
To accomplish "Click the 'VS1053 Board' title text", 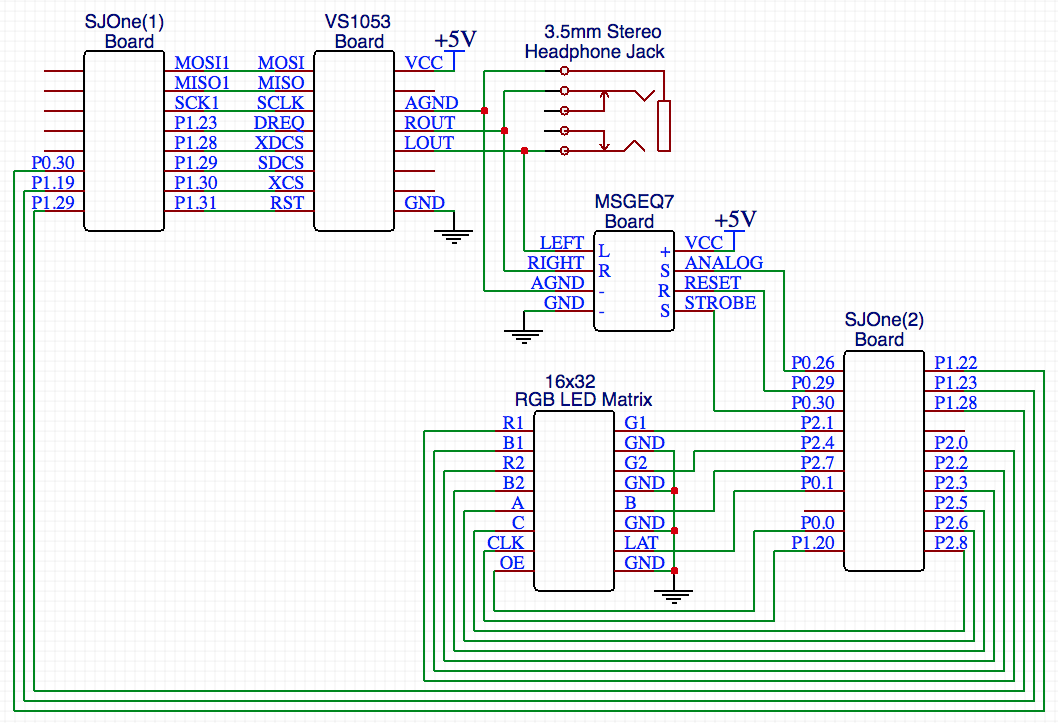I will click(x=358, y=31).
